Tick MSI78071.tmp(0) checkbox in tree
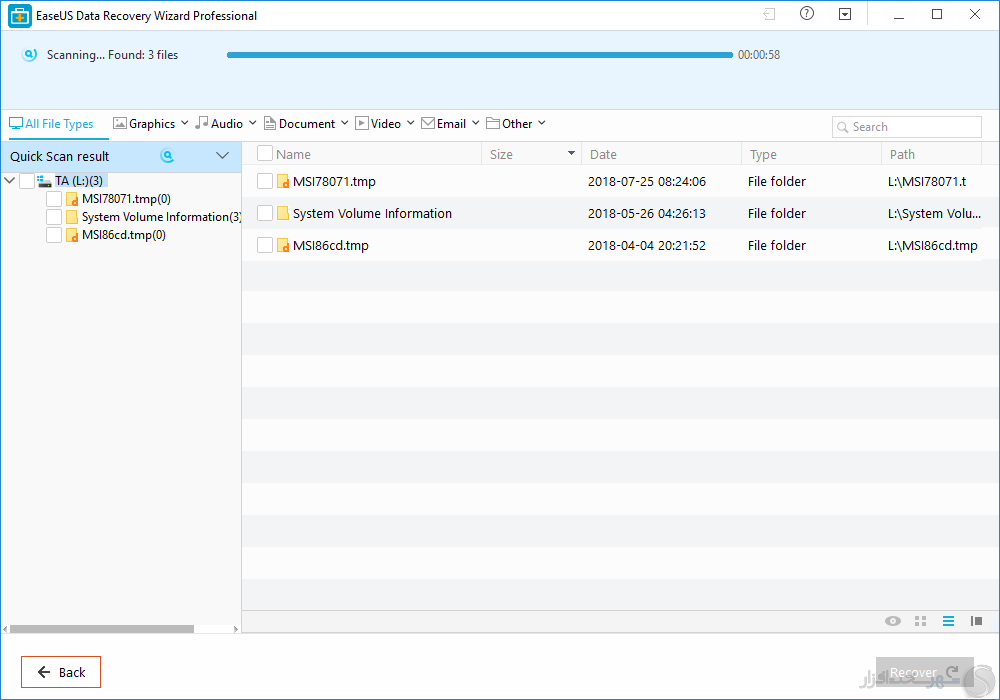Image resolution: width=1000 pixels, height=700 pixels. pyautogui.click(x=54, y=199)
